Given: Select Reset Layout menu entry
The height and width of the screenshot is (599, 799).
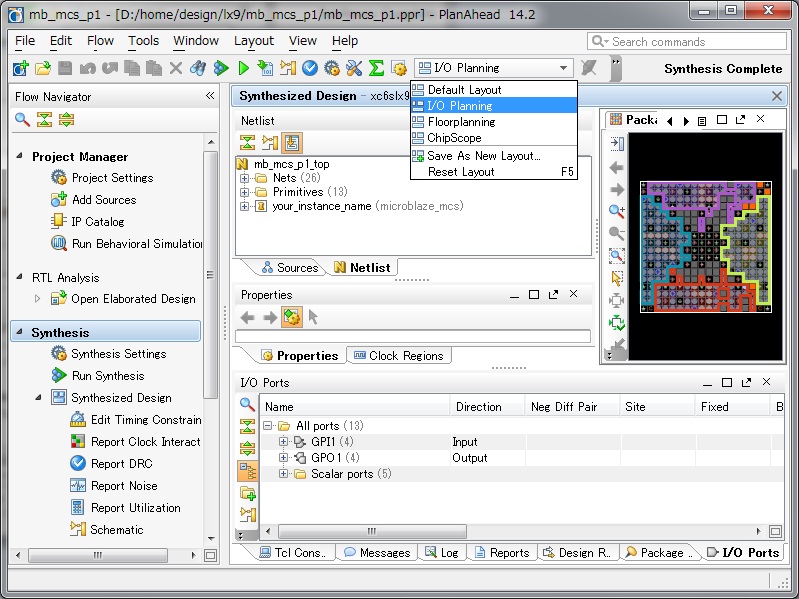Looking at the screenshot, I should tap(494, 172).
